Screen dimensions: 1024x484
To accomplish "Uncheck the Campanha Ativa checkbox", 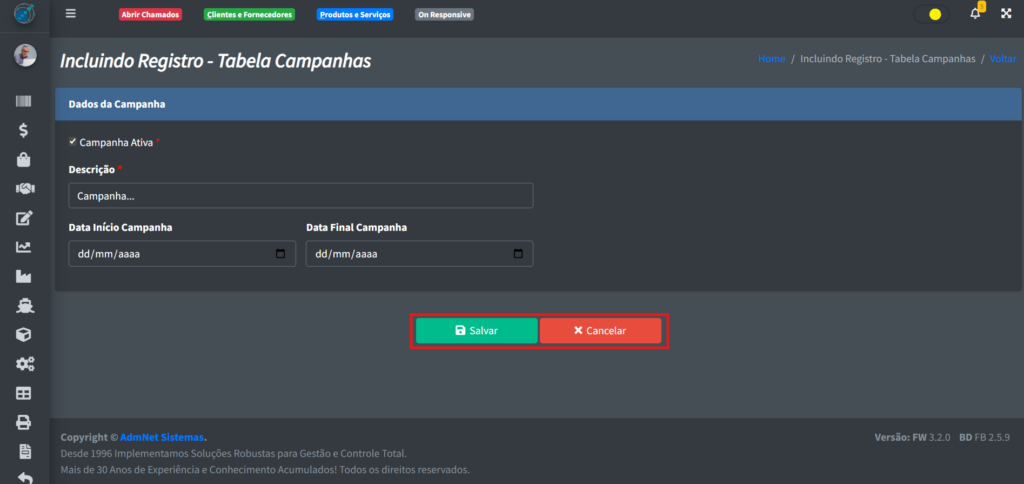I will (73, 142).
